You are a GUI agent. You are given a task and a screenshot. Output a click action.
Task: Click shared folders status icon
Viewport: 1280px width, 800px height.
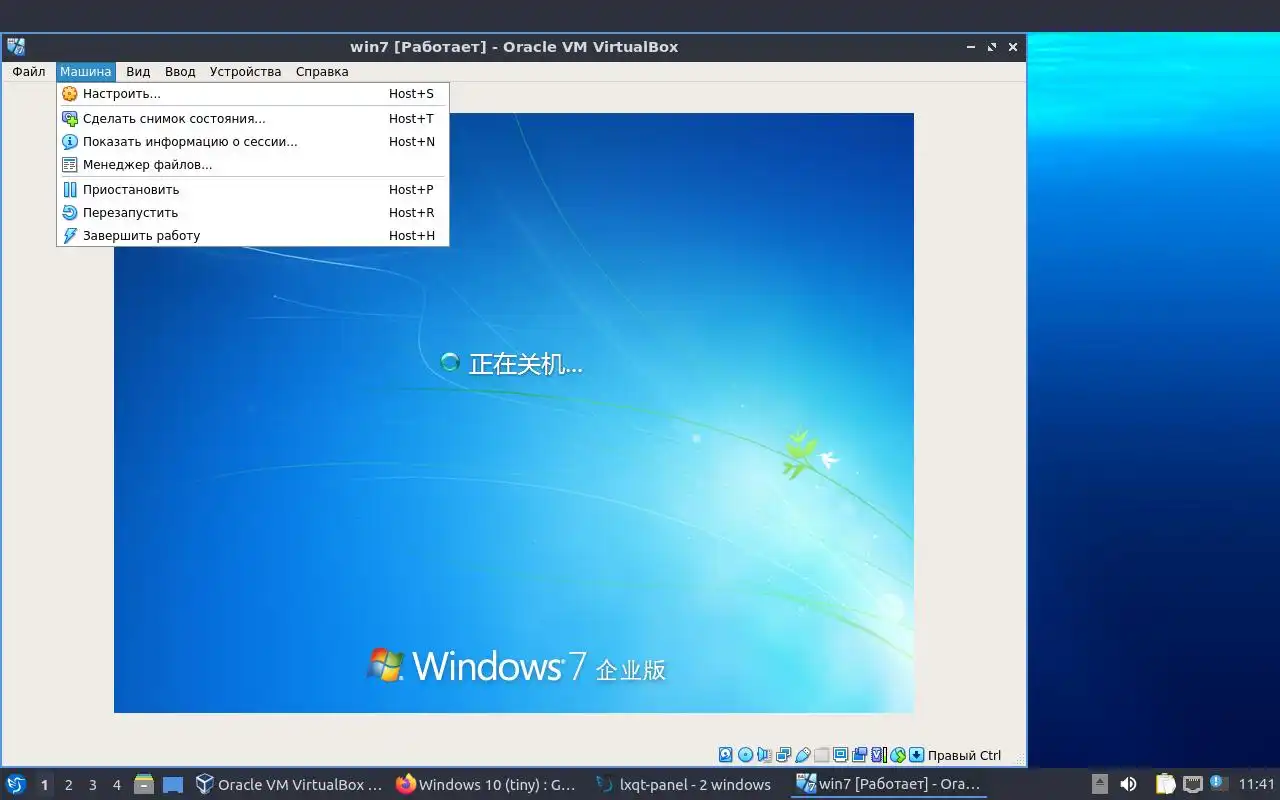click(822, 755)
